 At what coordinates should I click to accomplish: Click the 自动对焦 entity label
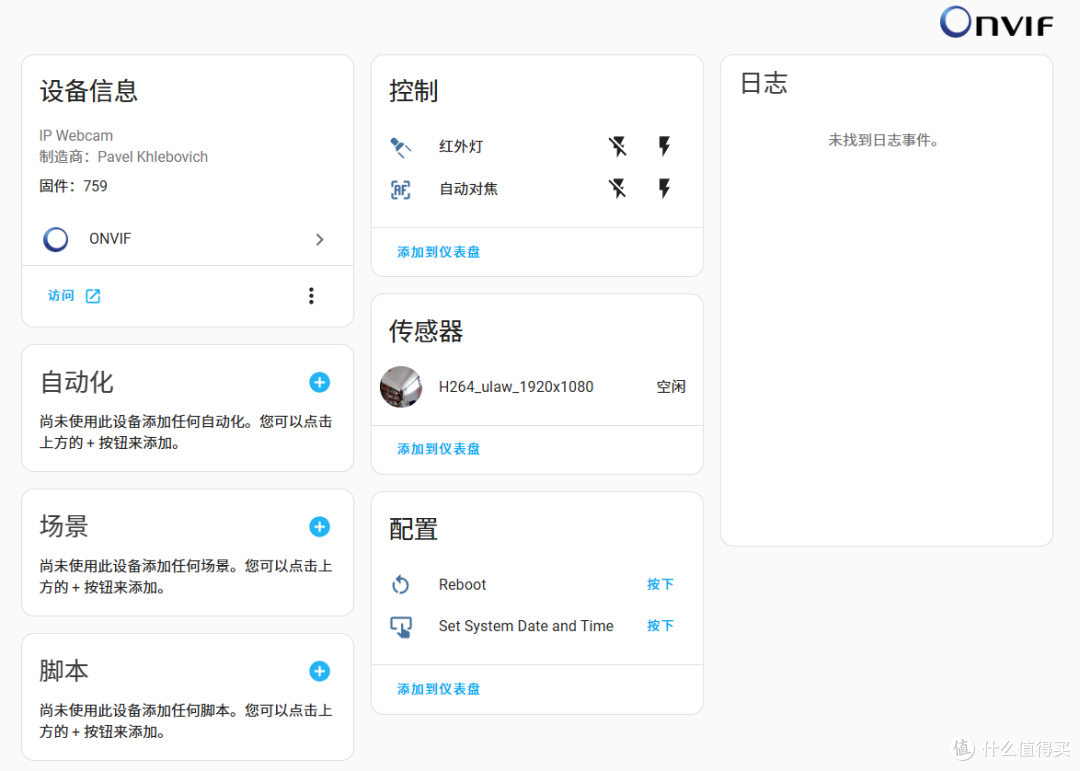coord(468,189)
